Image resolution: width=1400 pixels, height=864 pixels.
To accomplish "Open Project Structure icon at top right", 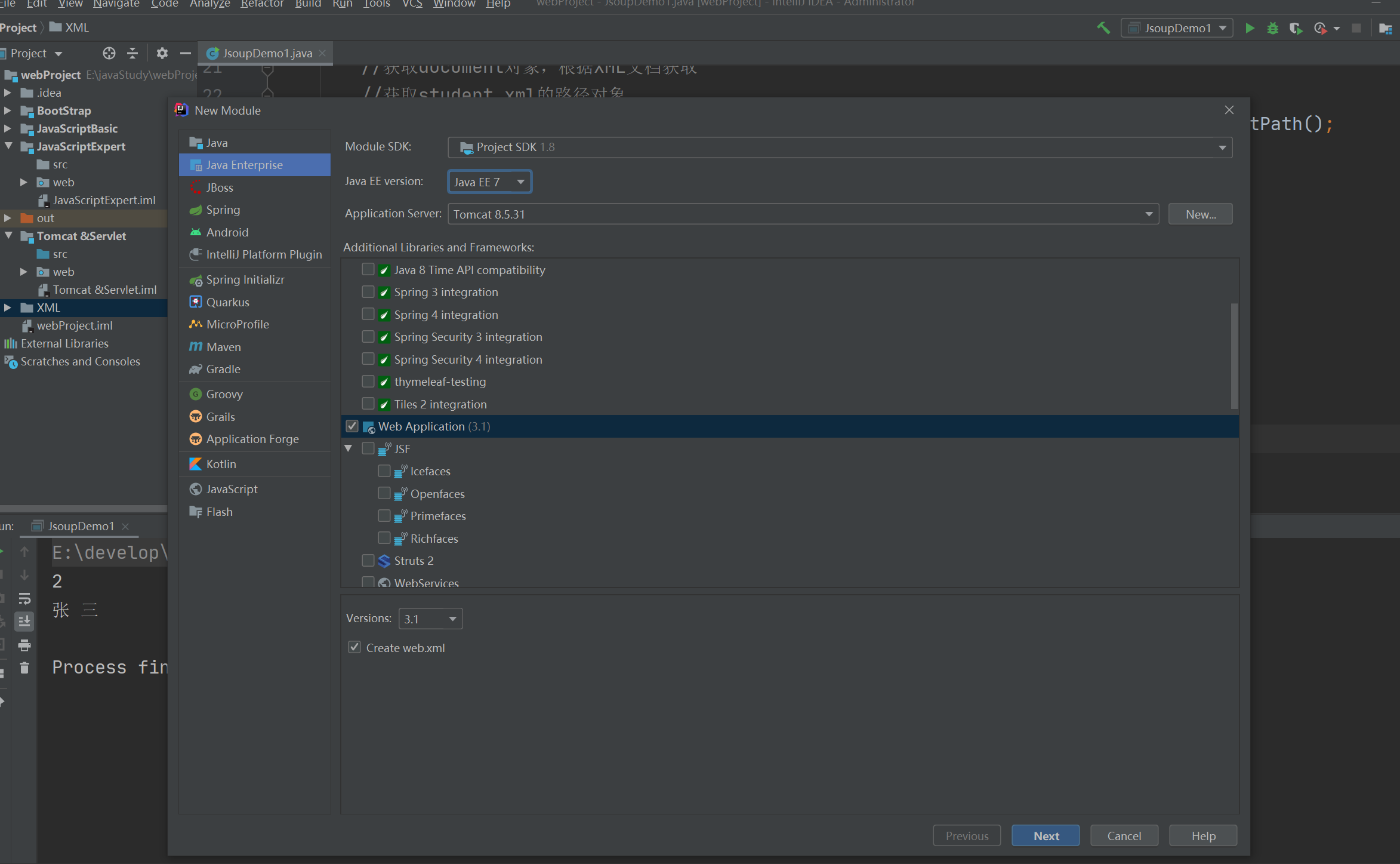I will pos(1386,28).
